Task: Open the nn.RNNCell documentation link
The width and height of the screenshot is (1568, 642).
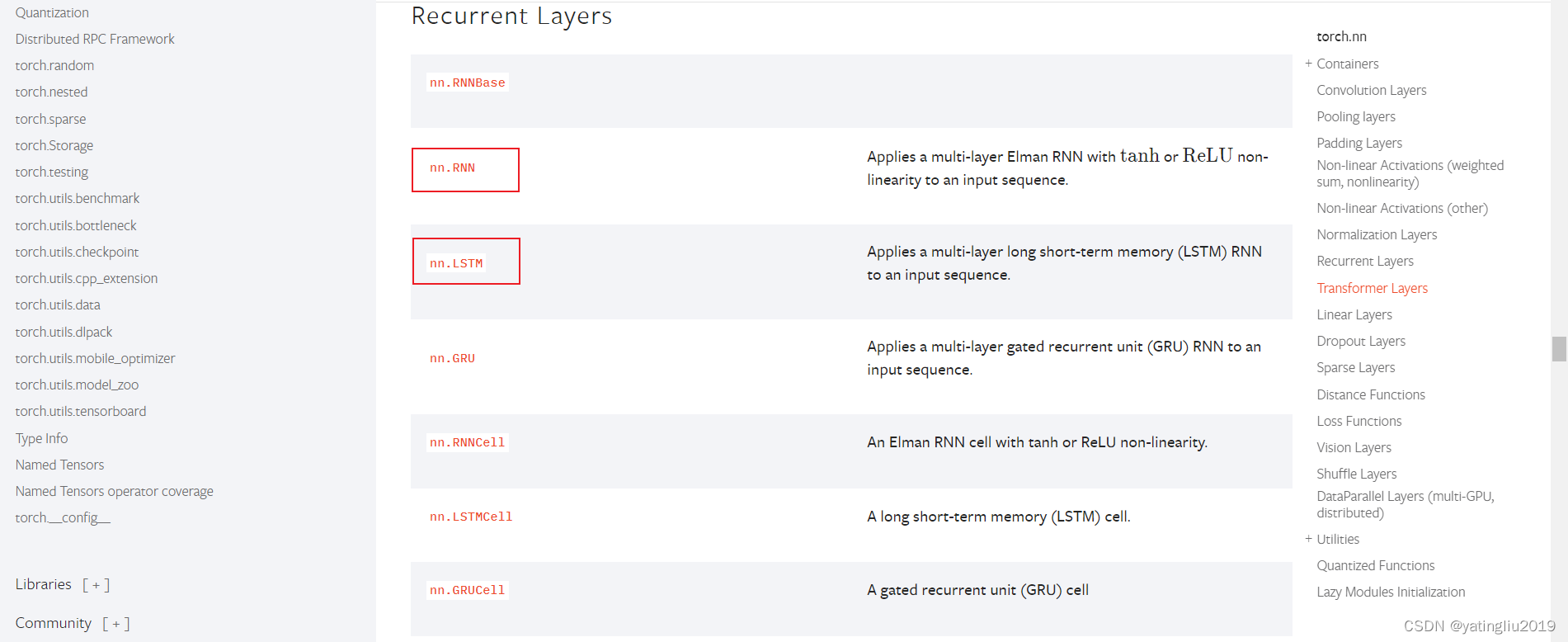Action: click(467, 442)
